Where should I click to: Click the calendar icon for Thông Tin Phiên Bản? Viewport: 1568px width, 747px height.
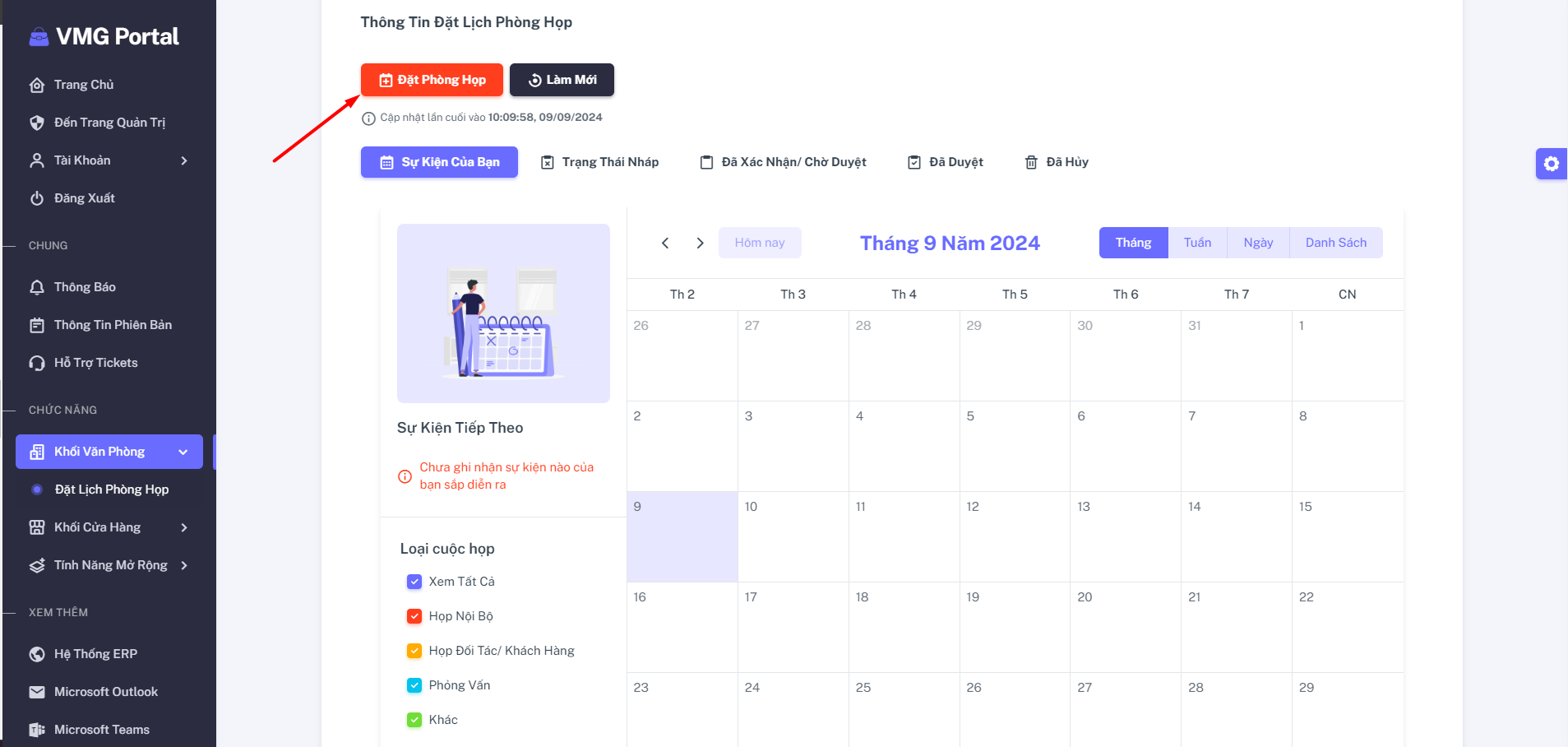[37, 326]
